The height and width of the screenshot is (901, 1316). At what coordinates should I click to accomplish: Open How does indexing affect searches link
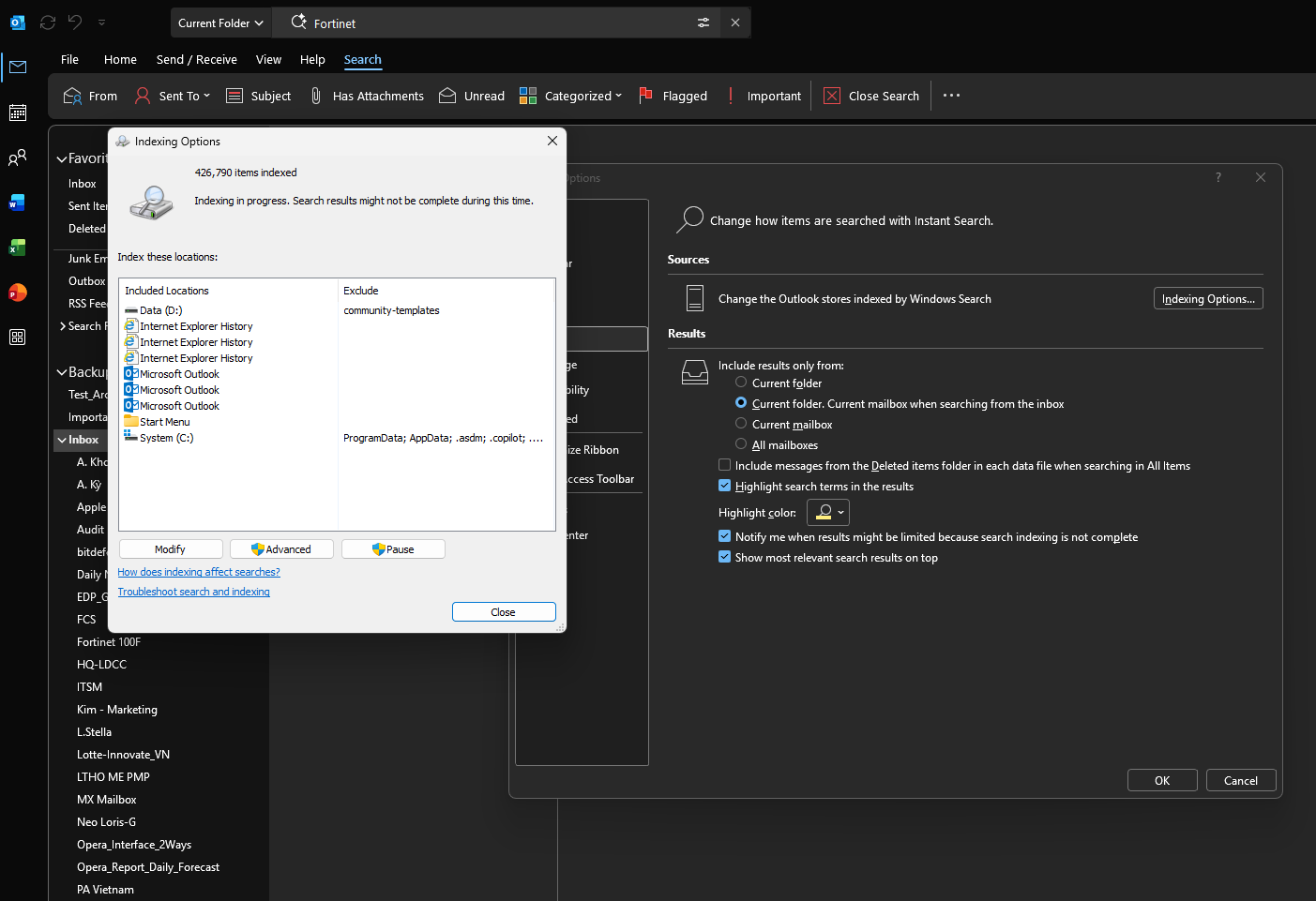pyautogui.click(x=199, y=572)
